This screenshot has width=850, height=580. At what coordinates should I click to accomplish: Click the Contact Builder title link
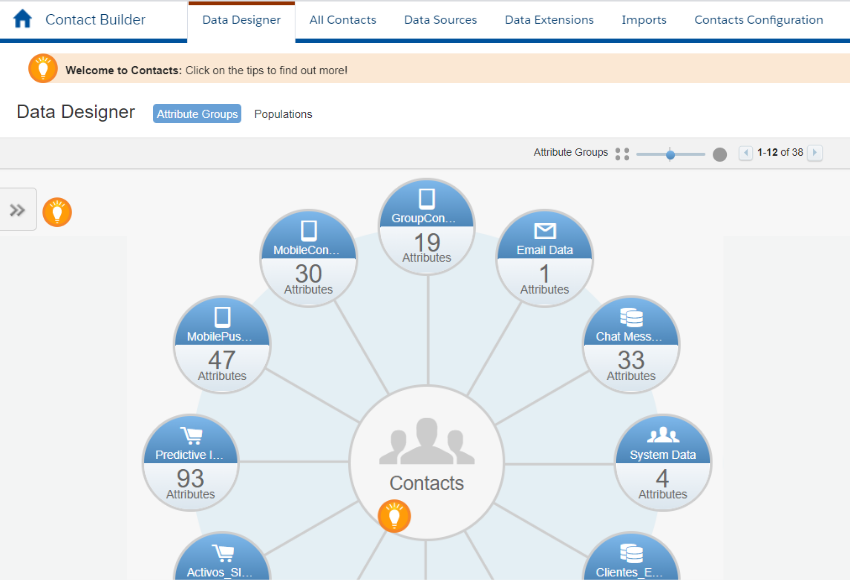(95, 20)
